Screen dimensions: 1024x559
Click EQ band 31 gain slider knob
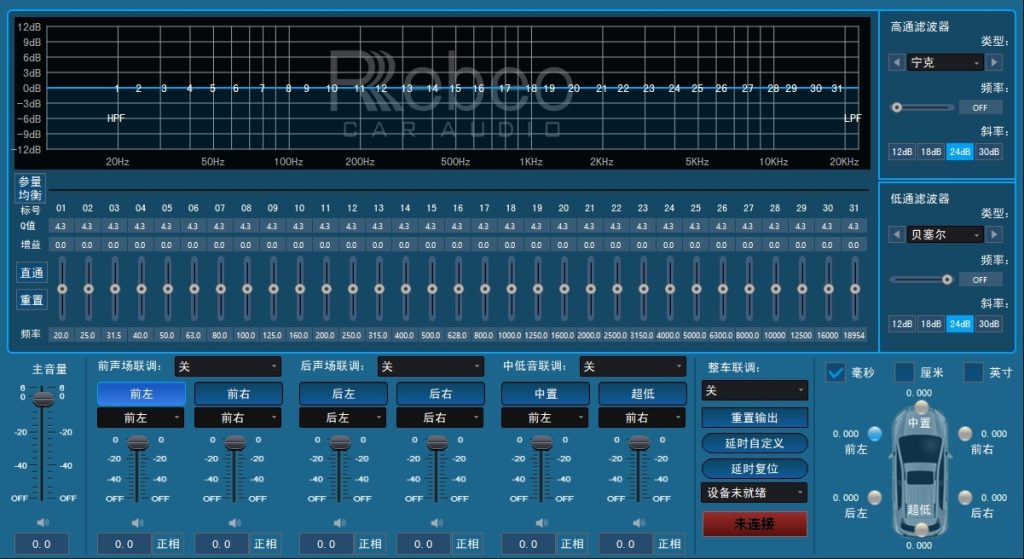(854, 289)
